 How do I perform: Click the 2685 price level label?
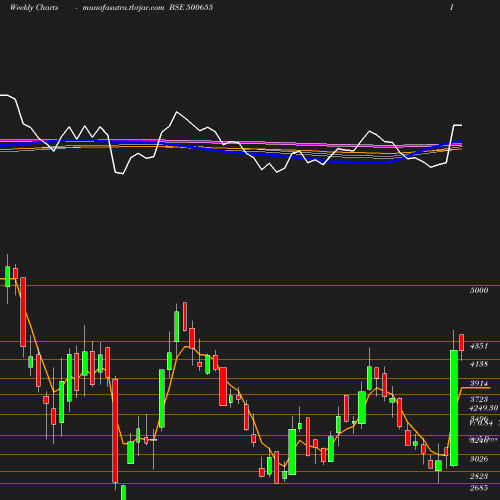click(479, 488)
